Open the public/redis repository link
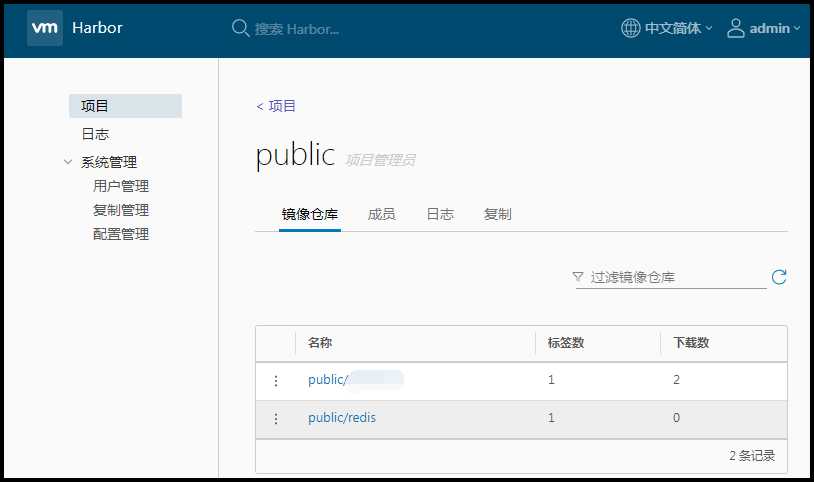The width and height of the screenshot is (814, 482). pos(342,418)
